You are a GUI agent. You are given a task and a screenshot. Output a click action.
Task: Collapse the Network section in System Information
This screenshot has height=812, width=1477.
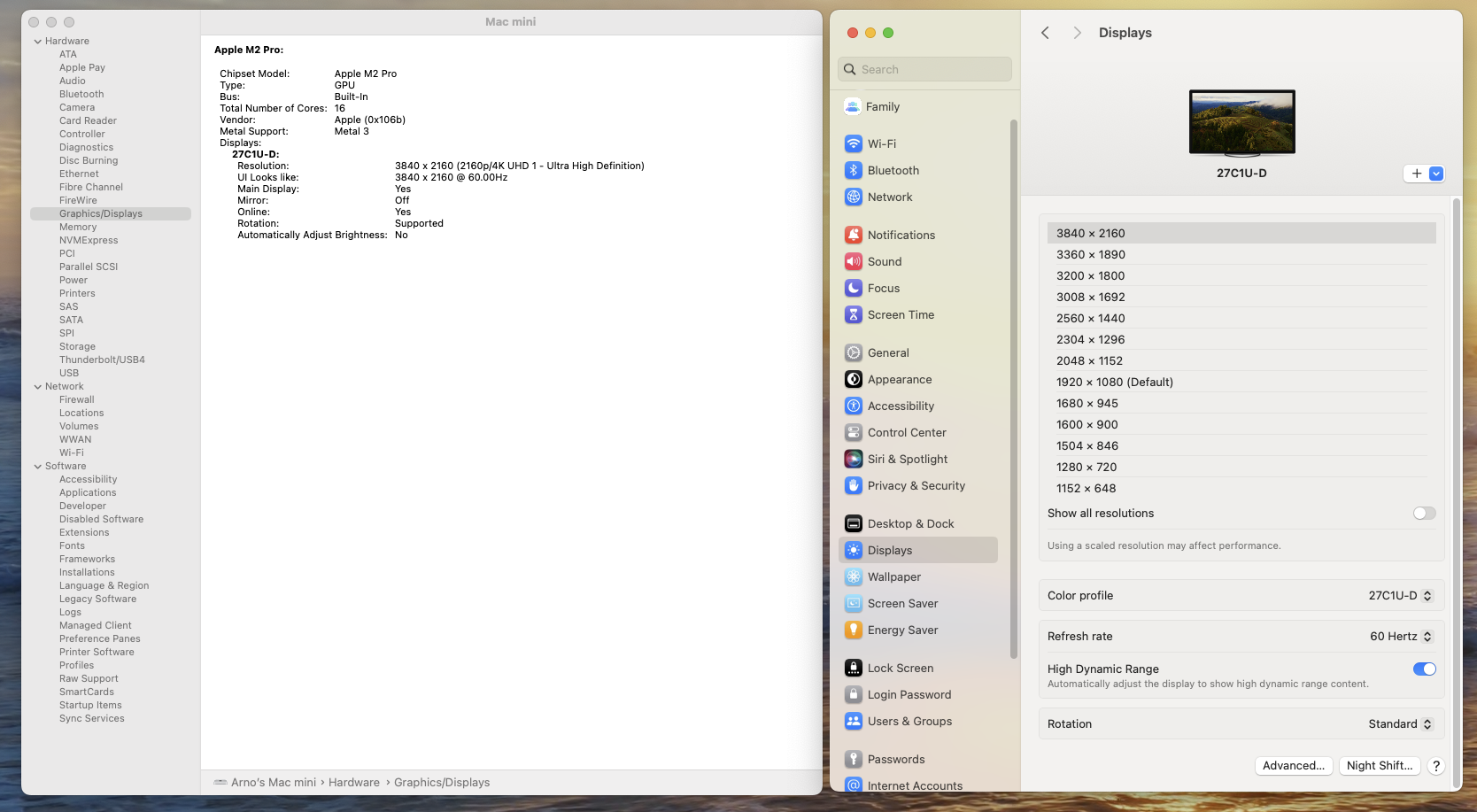[x=37, y=387]
